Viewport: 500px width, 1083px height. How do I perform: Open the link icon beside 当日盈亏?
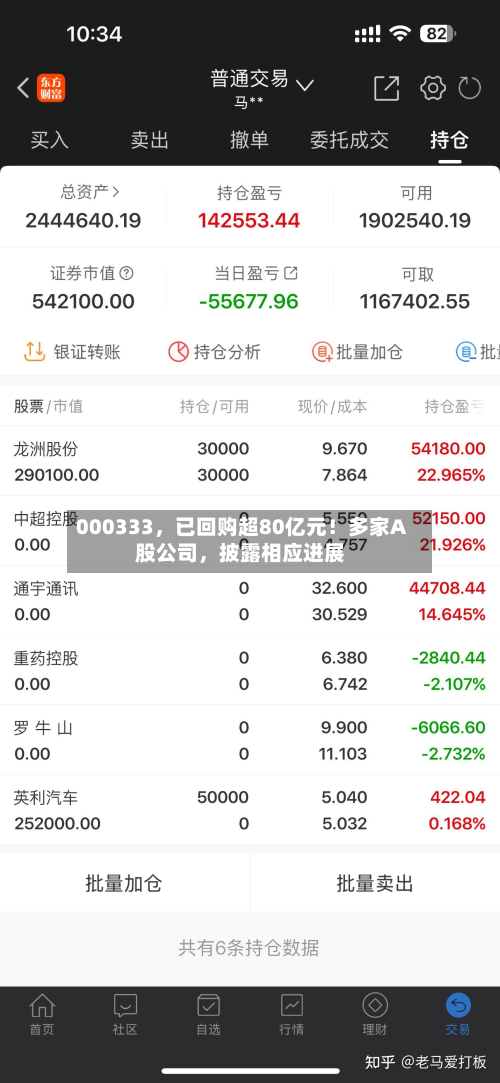pos(291,273)
